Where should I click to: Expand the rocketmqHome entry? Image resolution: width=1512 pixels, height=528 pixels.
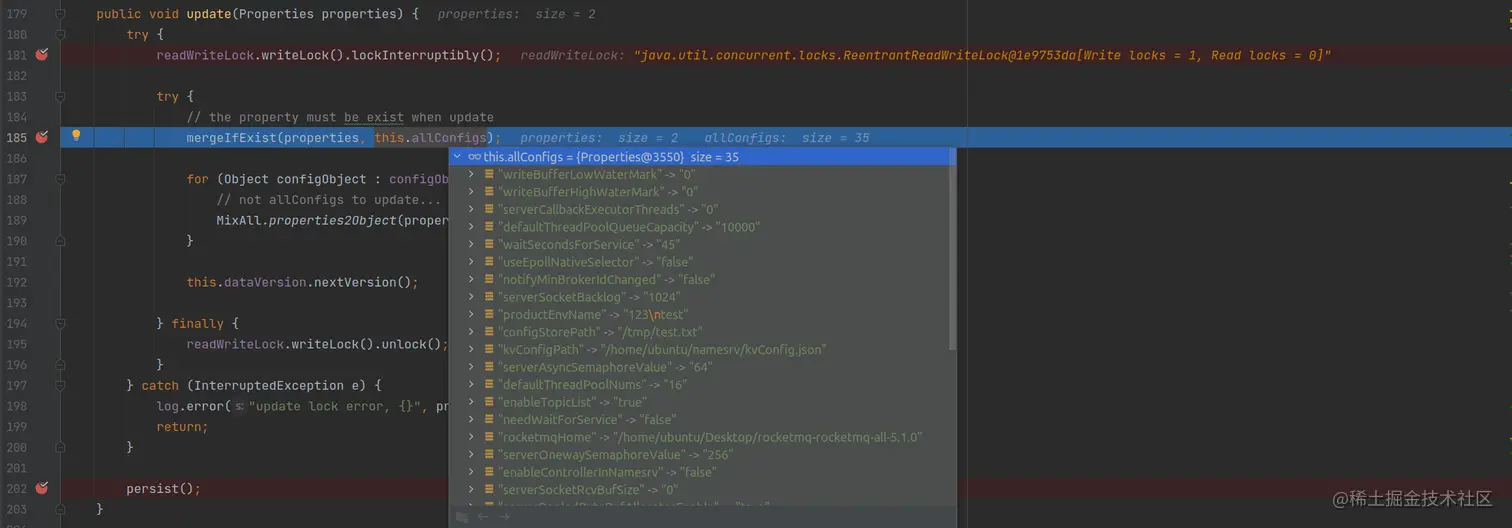(472, 437)
